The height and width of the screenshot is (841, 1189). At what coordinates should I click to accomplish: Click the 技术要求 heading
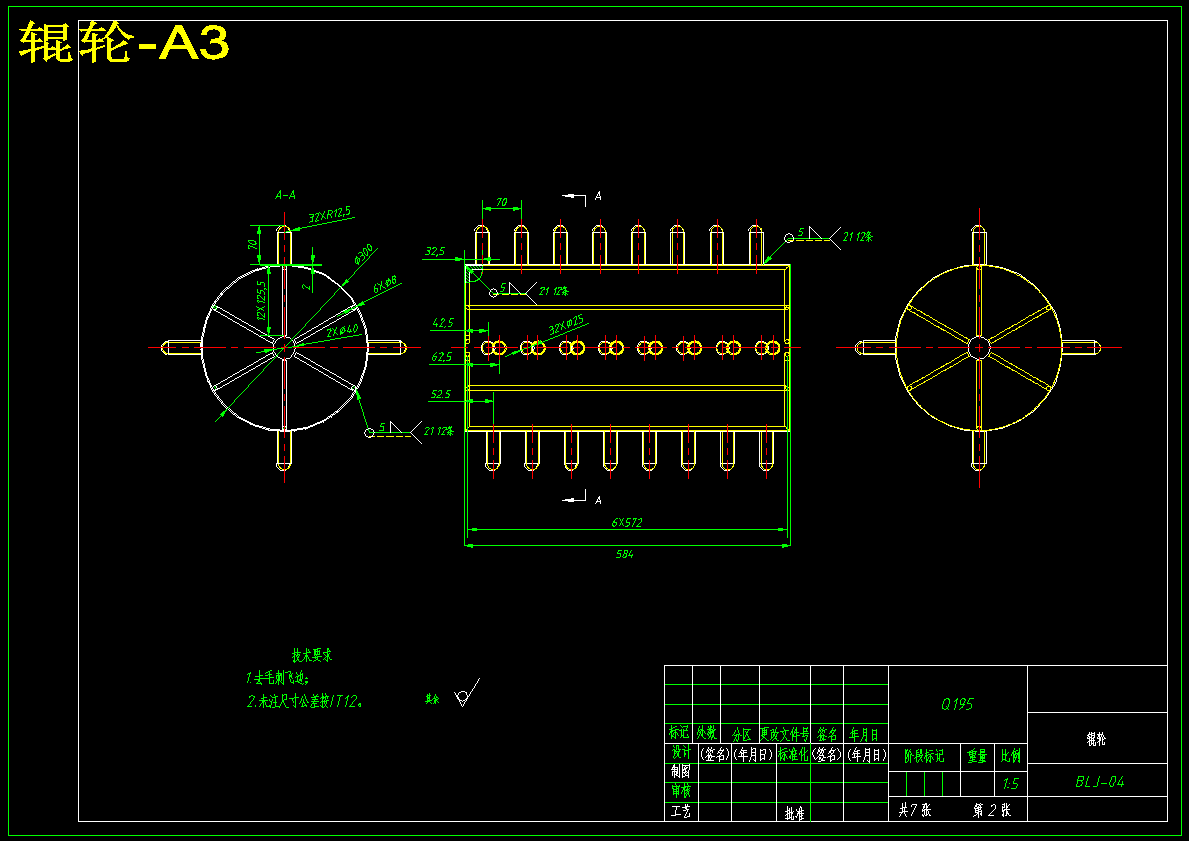tap(312, 655)
